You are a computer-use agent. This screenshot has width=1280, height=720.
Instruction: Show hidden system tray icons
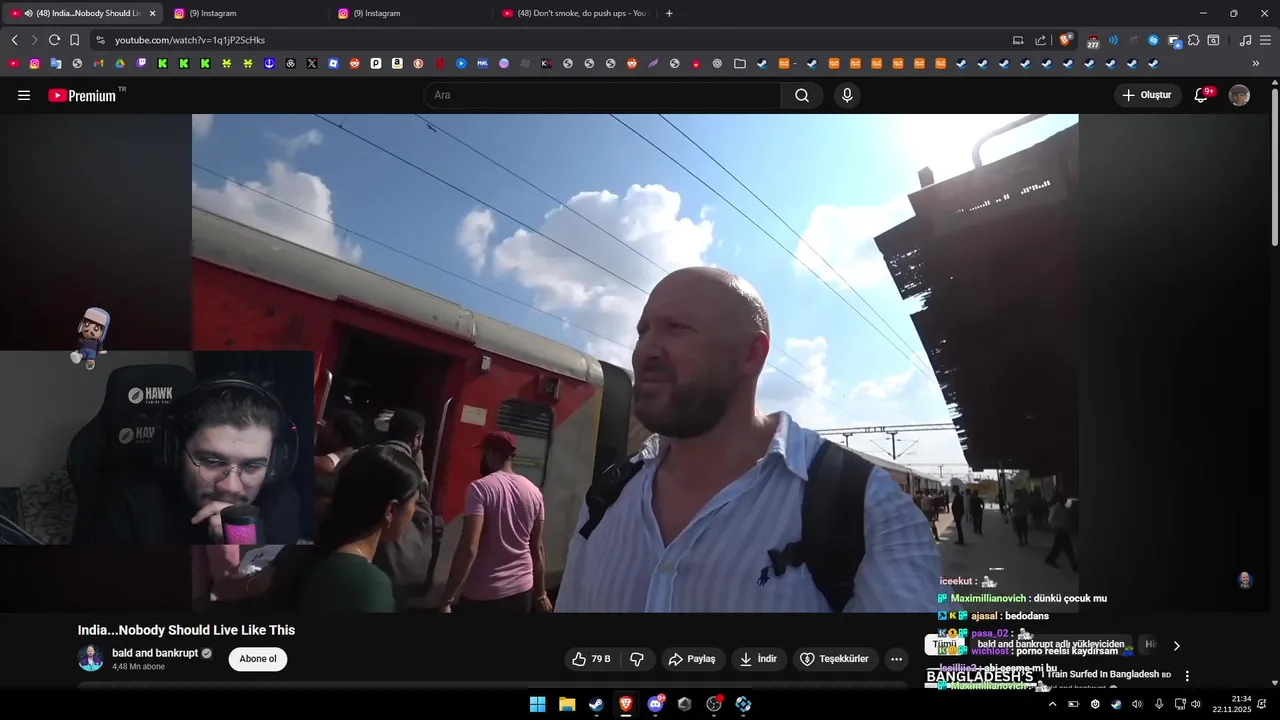pos(1052,704)
